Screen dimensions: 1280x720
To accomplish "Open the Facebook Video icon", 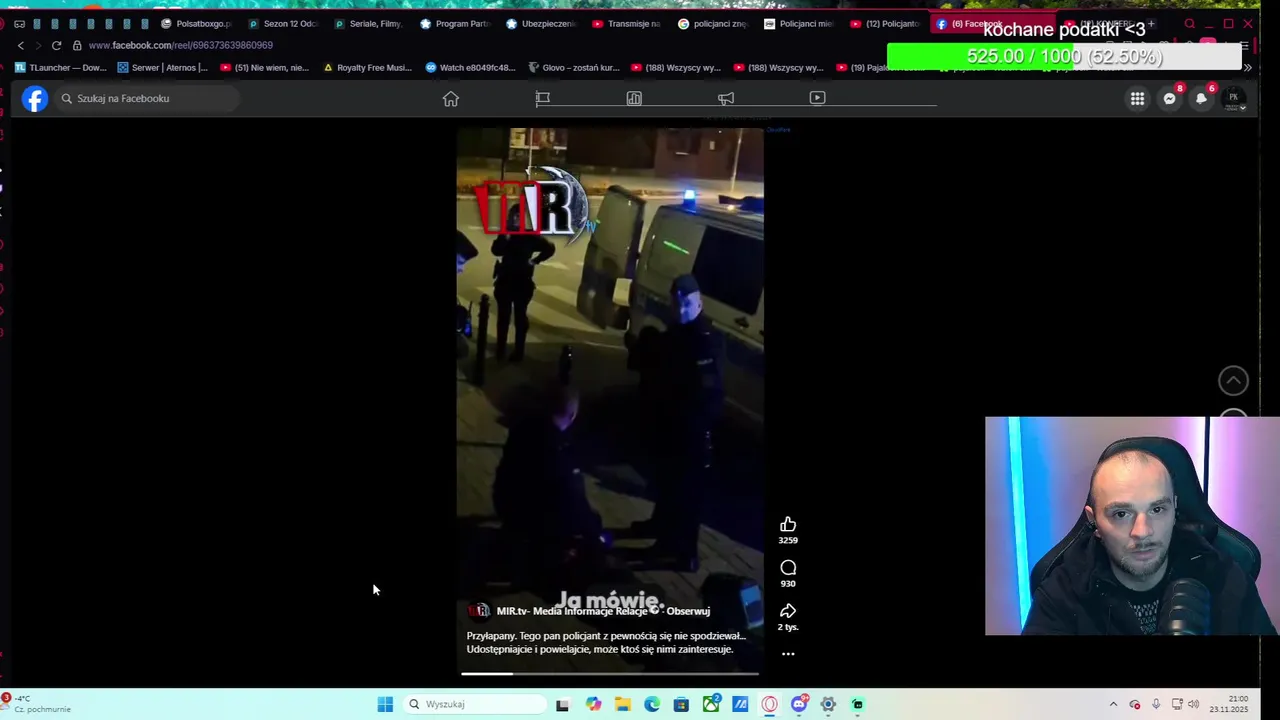I will [817, 98].
